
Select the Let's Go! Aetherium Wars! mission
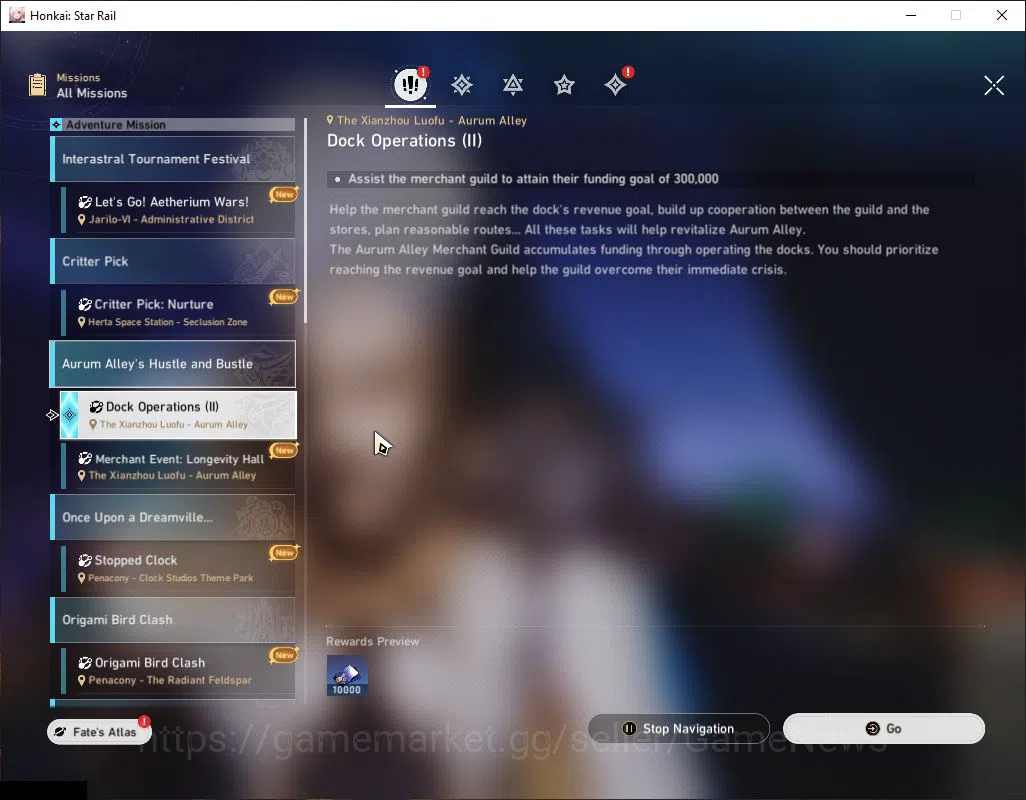coord(178,209)
